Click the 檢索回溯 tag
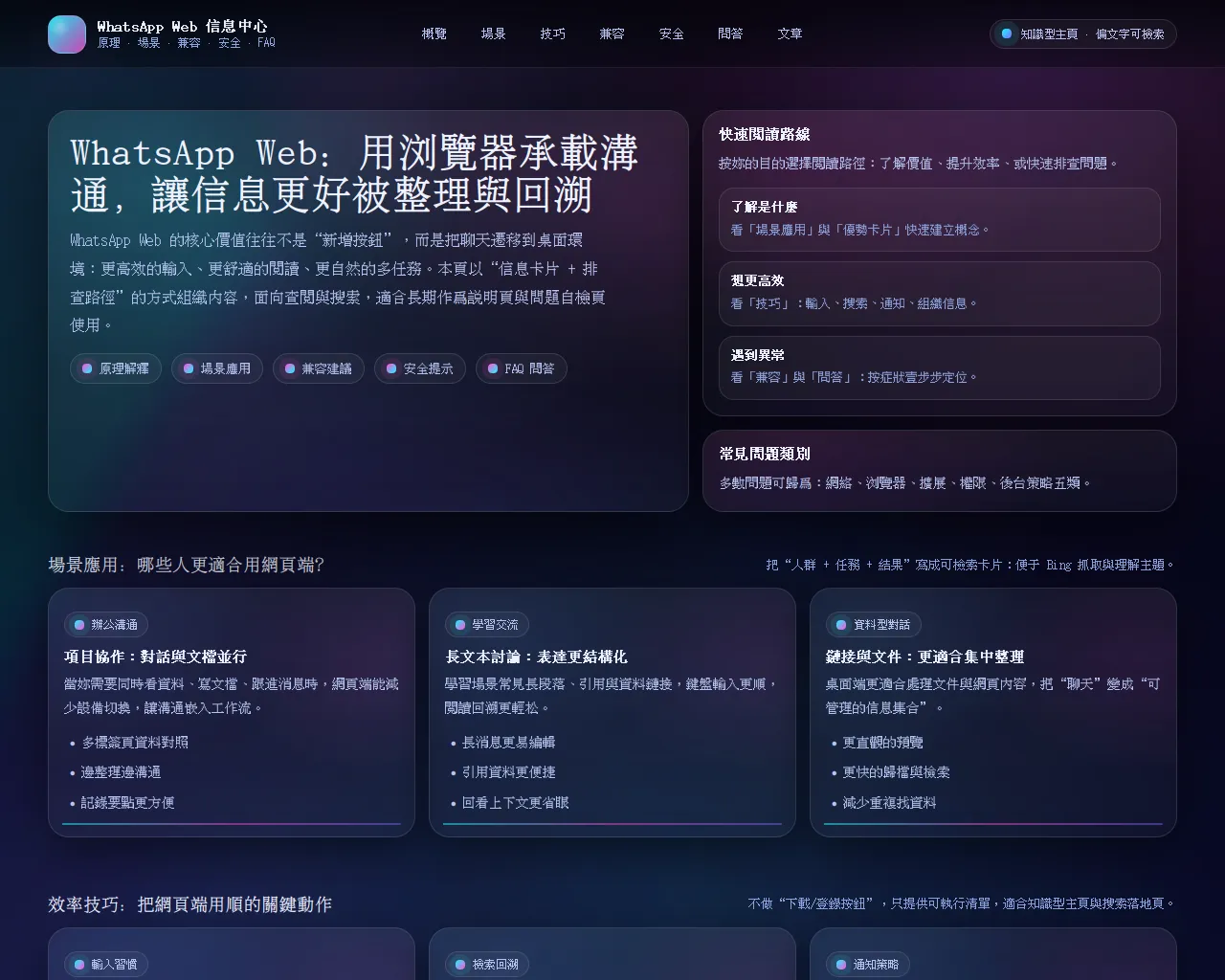The height and width of the screenshot is (980, 1225). [487, 965]
